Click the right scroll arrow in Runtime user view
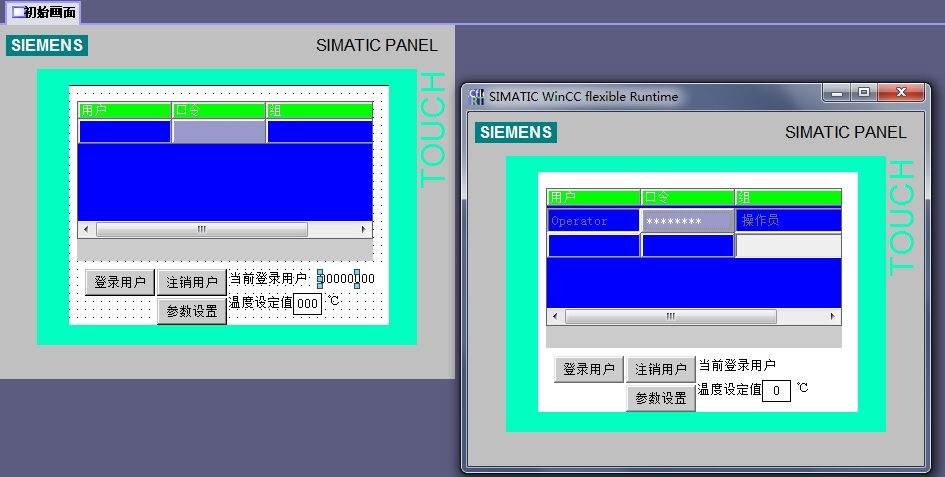 tap(833, 316)
